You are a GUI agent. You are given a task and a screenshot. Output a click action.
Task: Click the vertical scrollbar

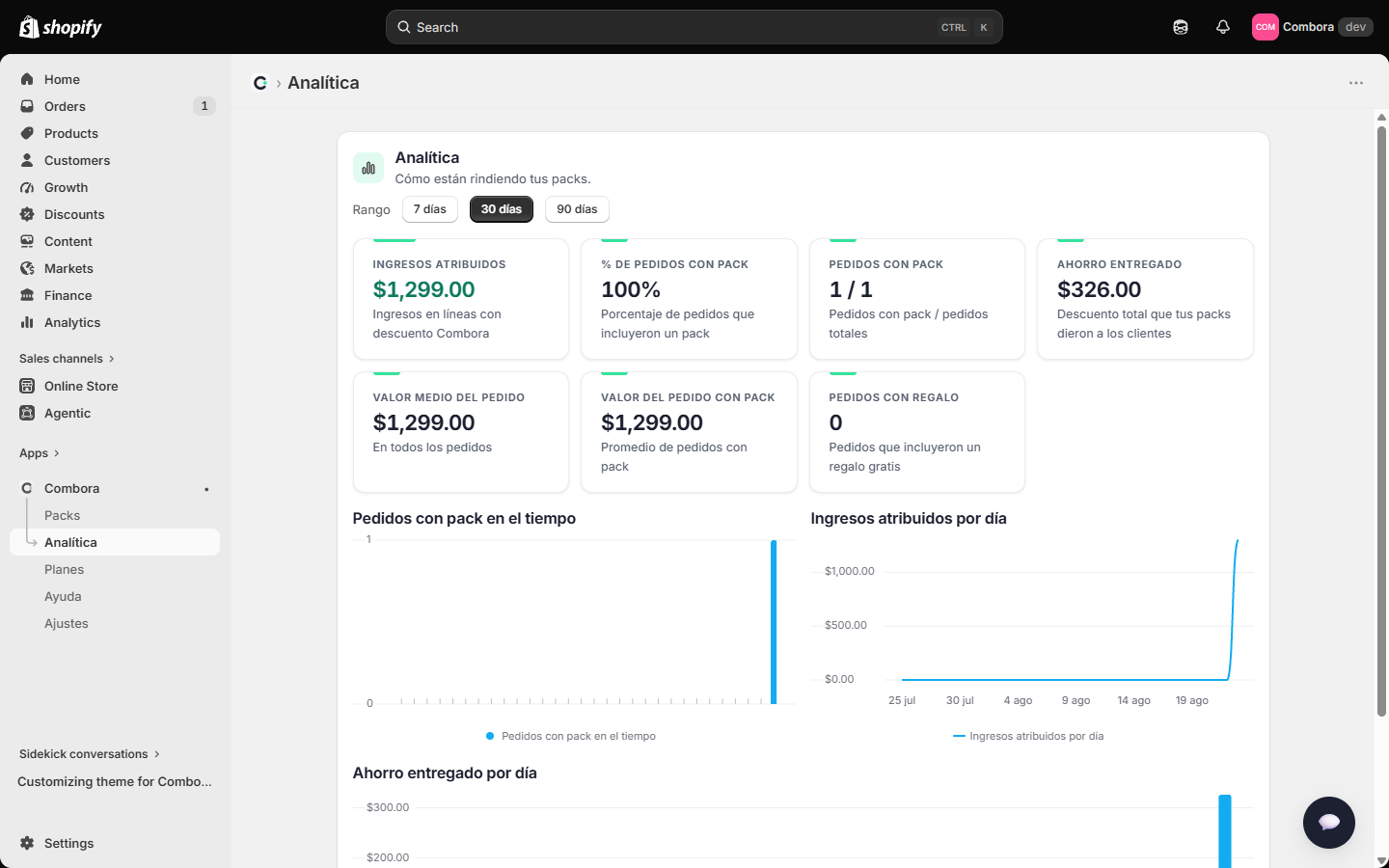click(x=1381, y=421)
